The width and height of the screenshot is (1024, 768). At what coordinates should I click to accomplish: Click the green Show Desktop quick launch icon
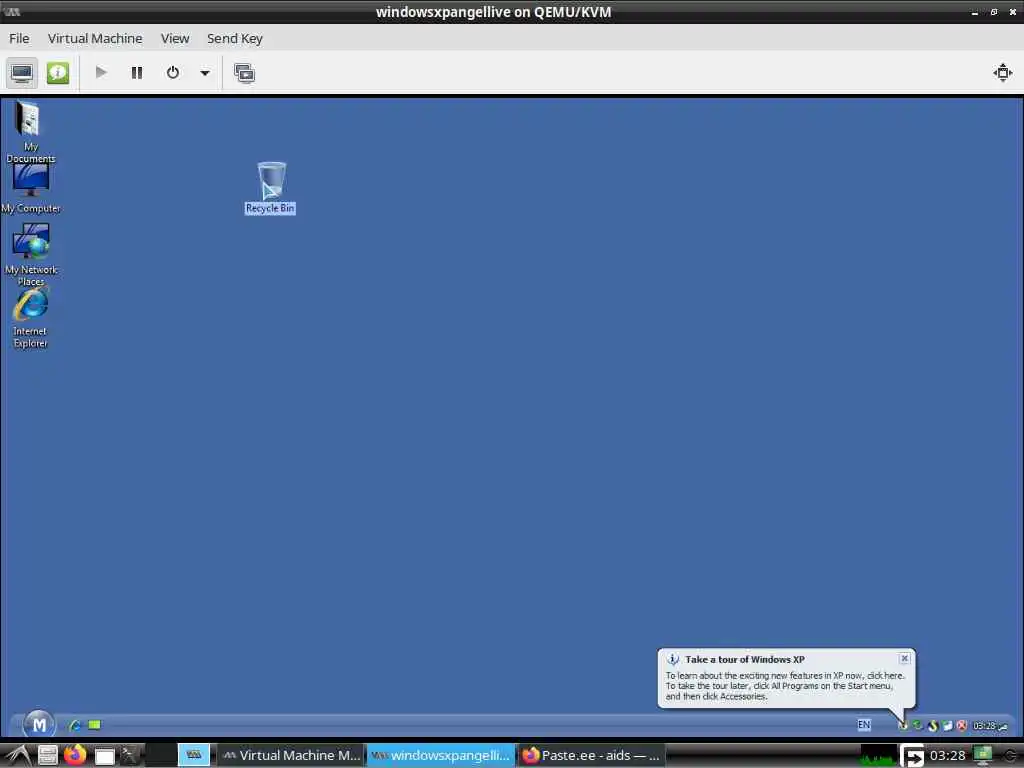click(94, 725)
